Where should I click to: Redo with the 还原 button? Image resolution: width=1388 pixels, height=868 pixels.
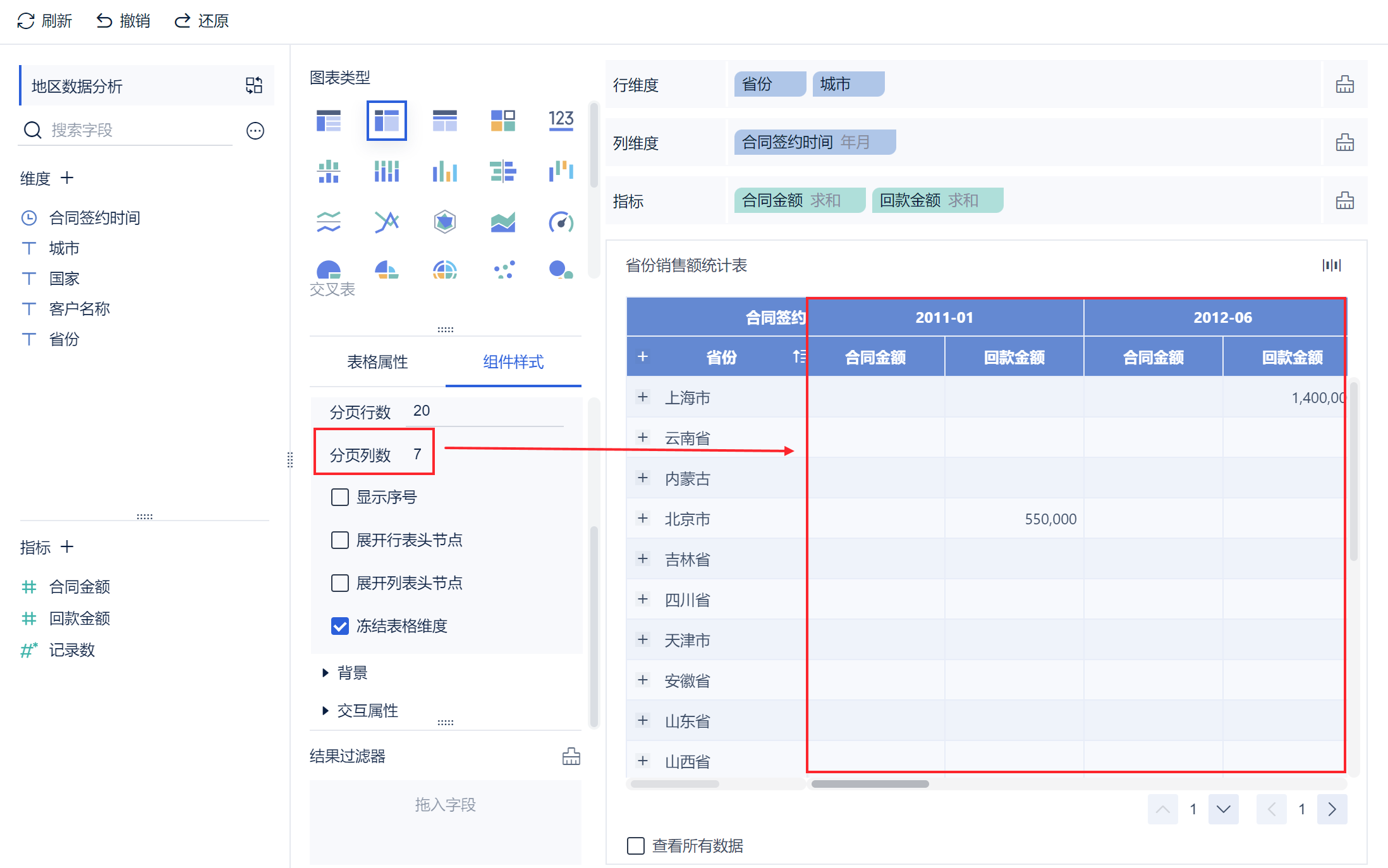(x=202, y=21)
